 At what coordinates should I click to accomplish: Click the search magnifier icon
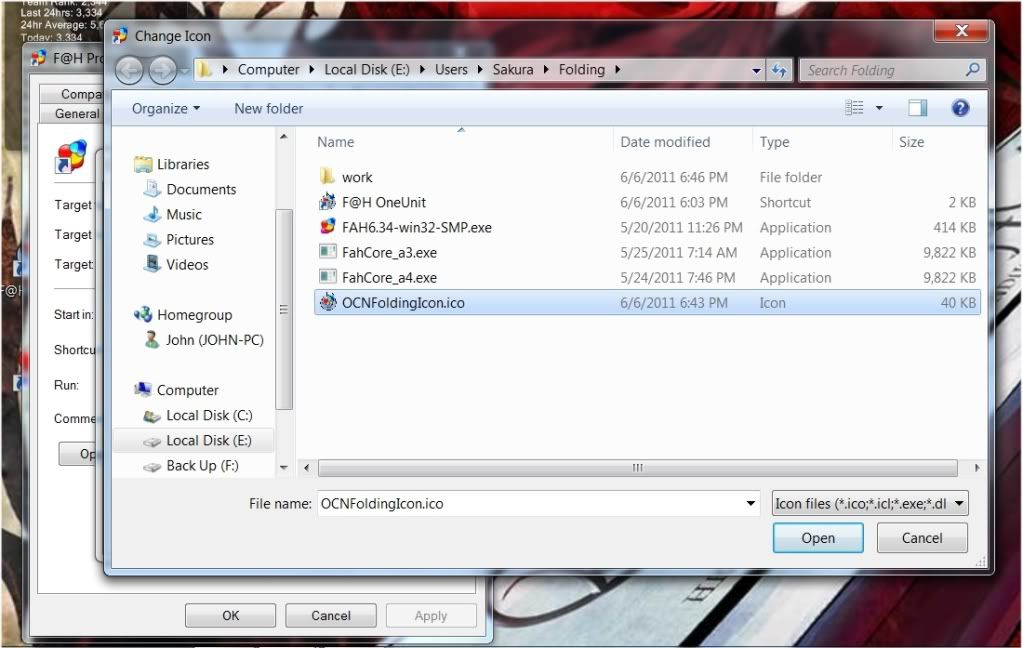[972, 69]
